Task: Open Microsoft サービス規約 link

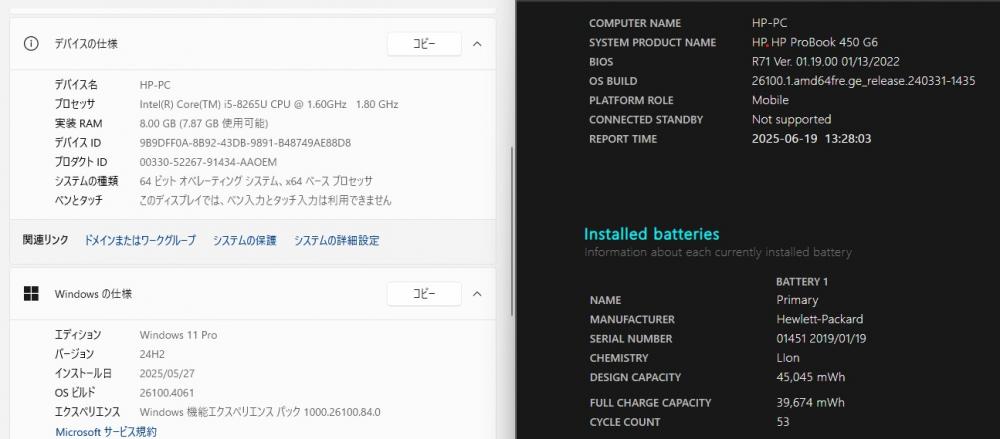Action: [106, 432]
